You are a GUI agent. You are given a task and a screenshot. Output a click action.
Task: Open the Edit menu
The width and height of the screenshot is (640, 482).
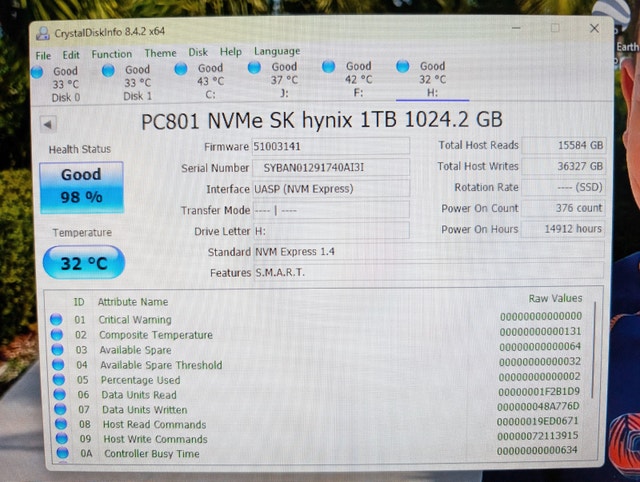click(x=71, y=55)
